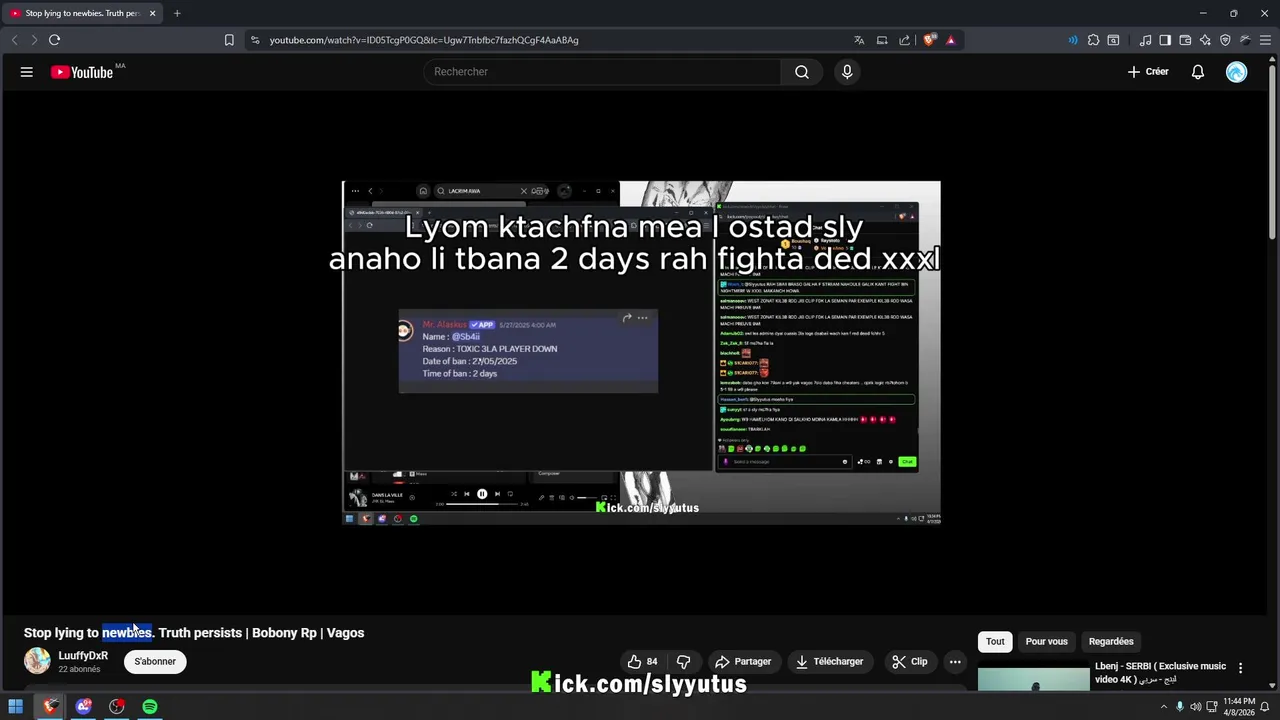Screen dimensions: 1280x720
Task: Show hidden tray icons chevron
Action: point(1163,707)
